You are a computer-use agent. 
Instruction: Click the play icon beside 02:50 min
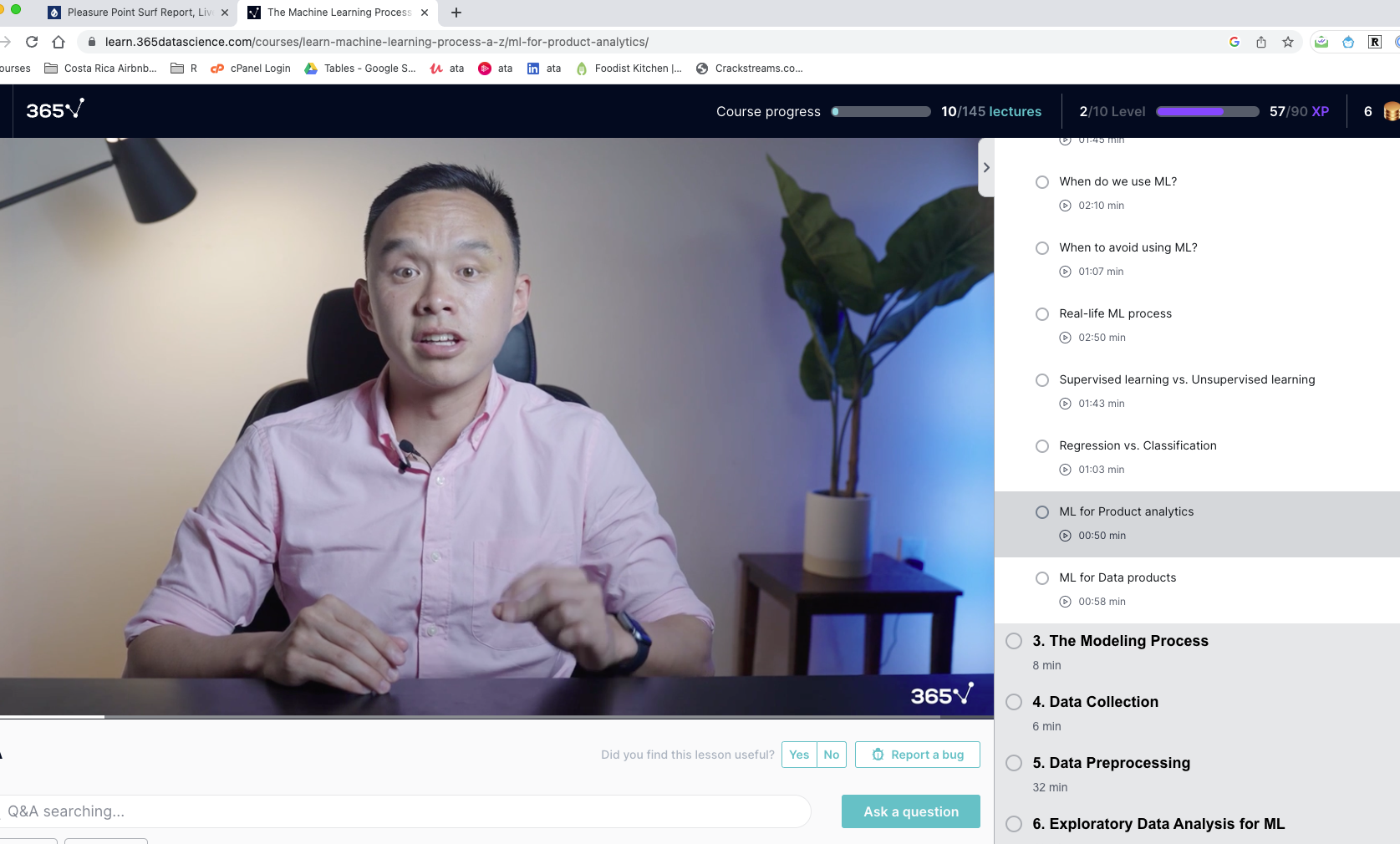[1065, 338]
